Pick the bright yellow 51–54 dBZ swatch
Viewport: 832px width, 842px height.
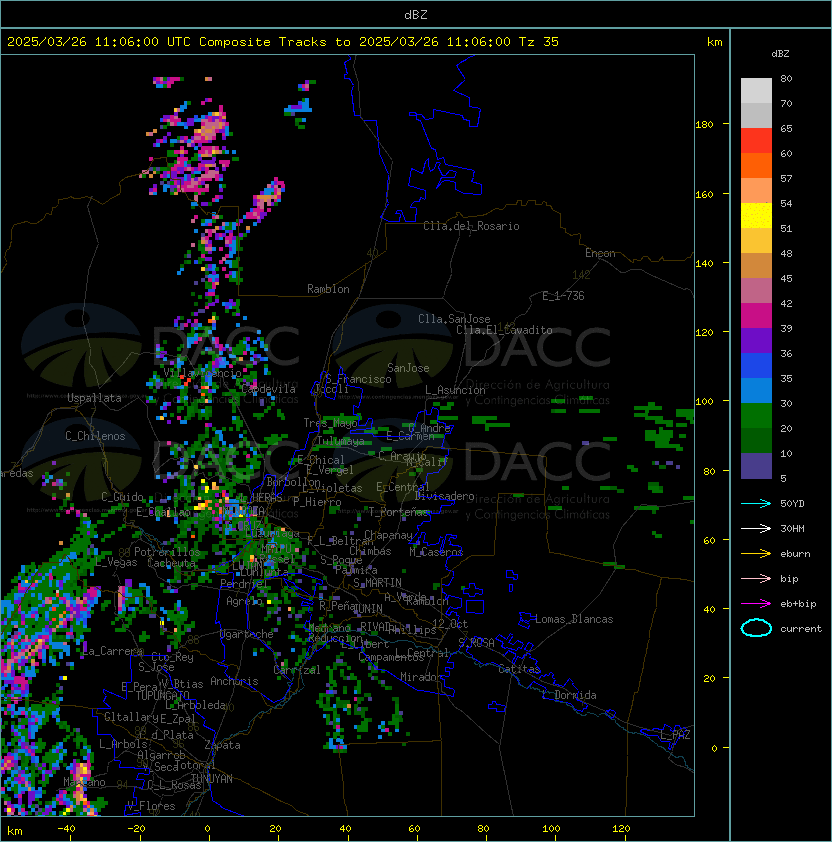(756, 216)
